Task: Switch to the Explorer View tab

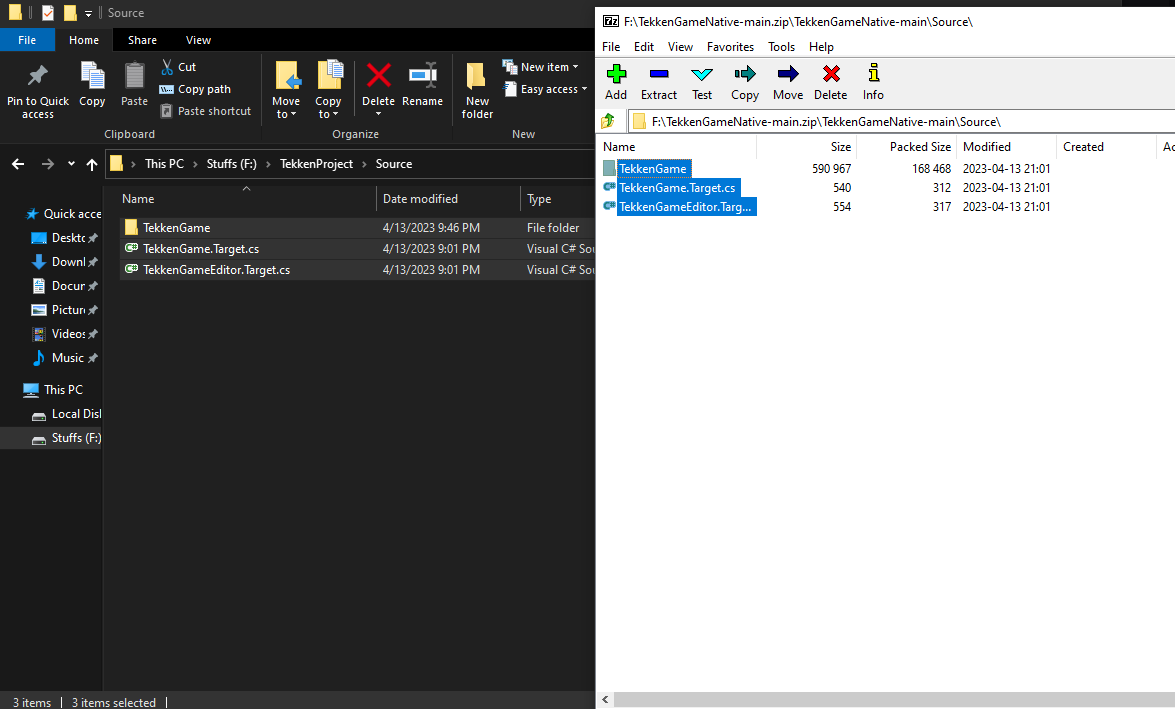Action: pyautogui.click(x=199, y=40)
